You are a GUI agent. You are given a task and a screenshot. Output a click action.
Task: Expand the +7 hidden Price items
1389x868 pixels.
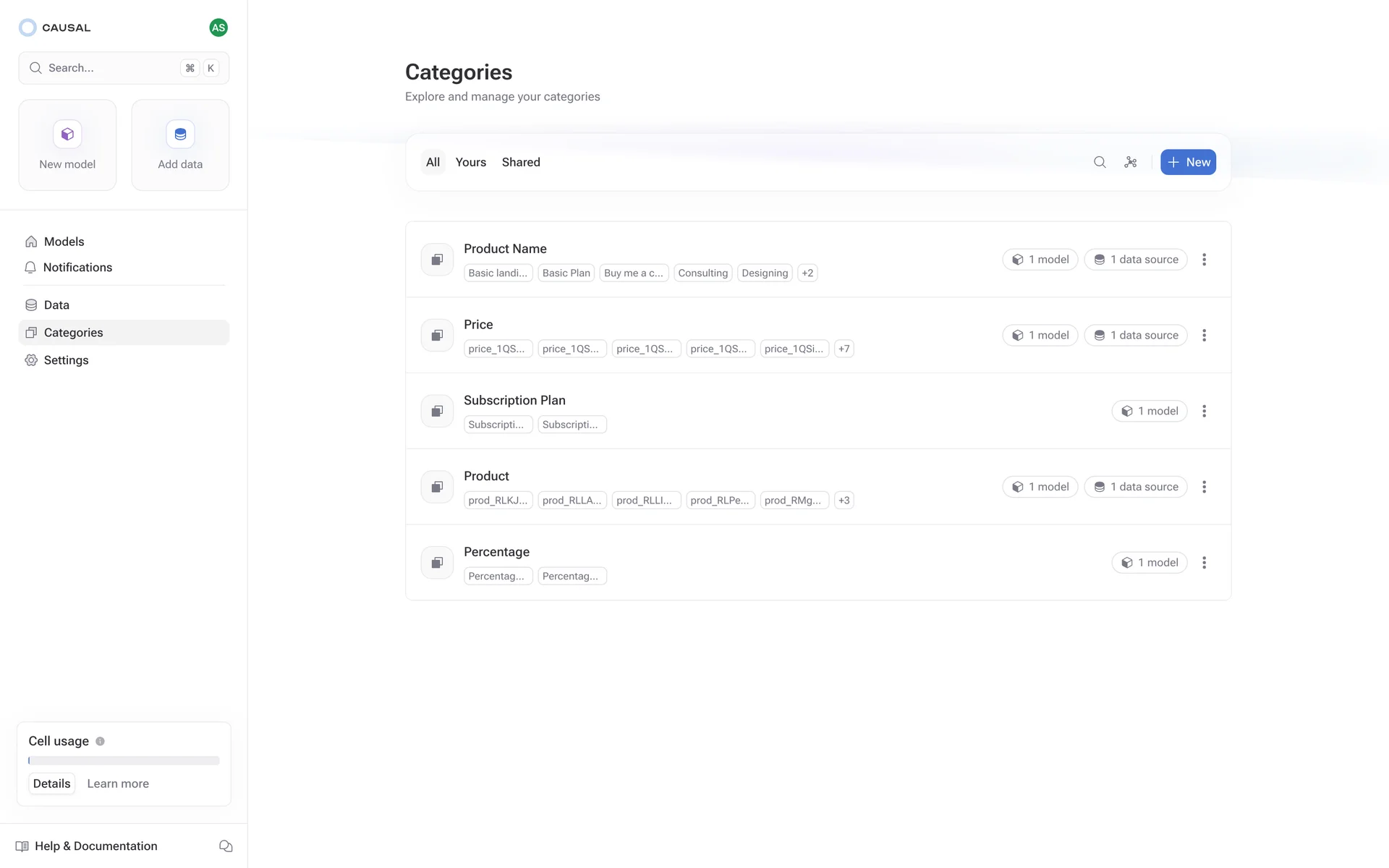click(844, 349)
